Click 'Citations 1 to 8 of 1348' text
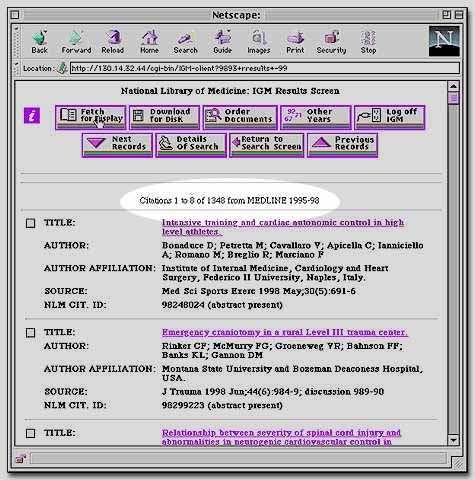The width and height of the screenshot is (475, 480). click(229, 201)
